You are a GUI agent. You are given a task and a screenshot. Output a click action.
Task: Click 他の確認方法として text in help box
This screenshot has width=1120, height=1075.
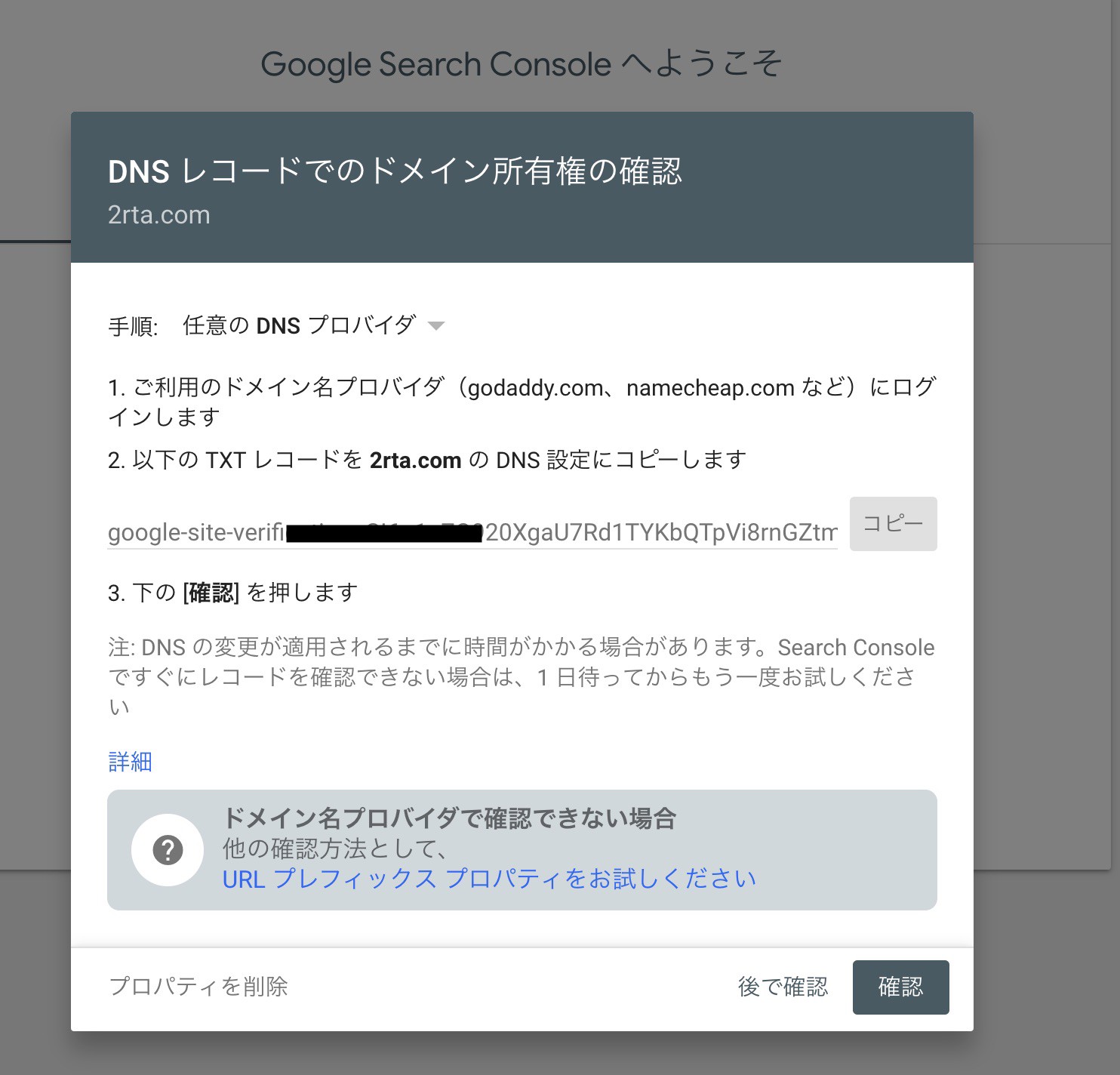click(334, 849)
